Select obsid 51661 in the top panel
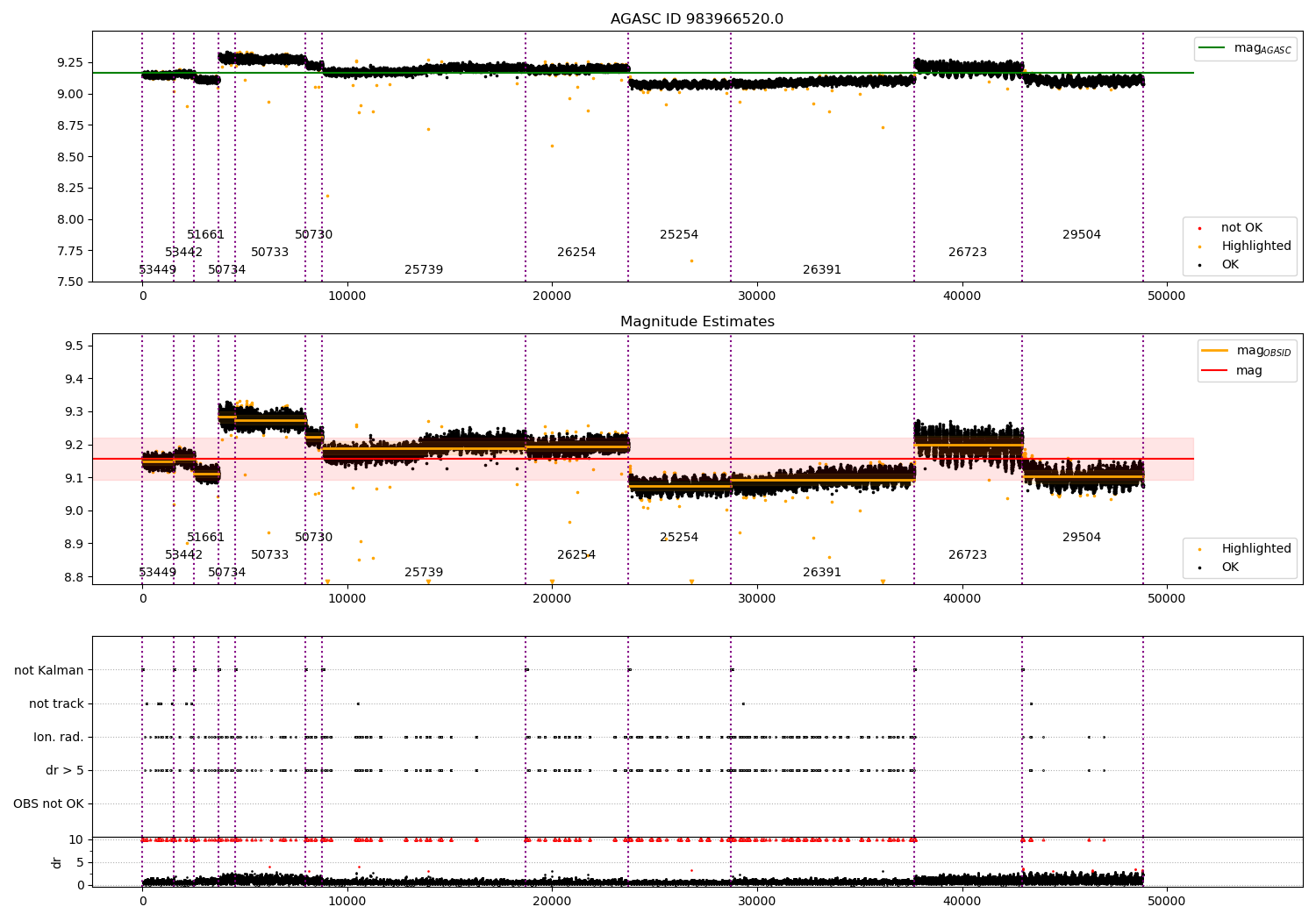 click(206, 235)
